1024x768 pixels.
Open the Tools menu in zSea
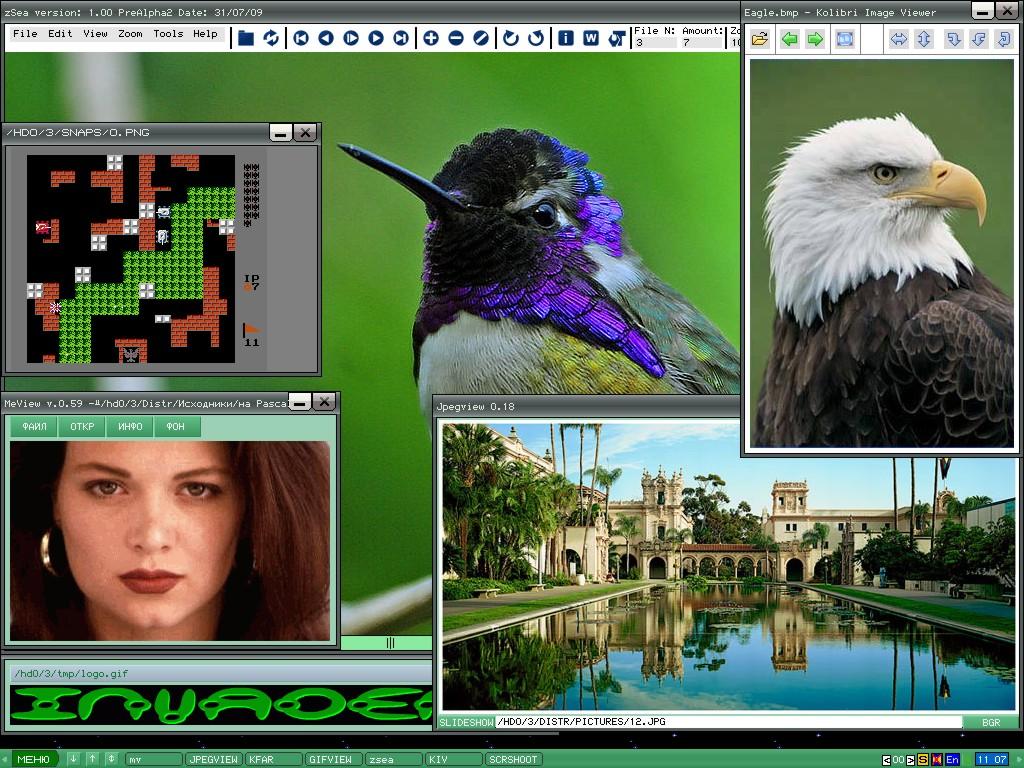click(x=168, y=34)
